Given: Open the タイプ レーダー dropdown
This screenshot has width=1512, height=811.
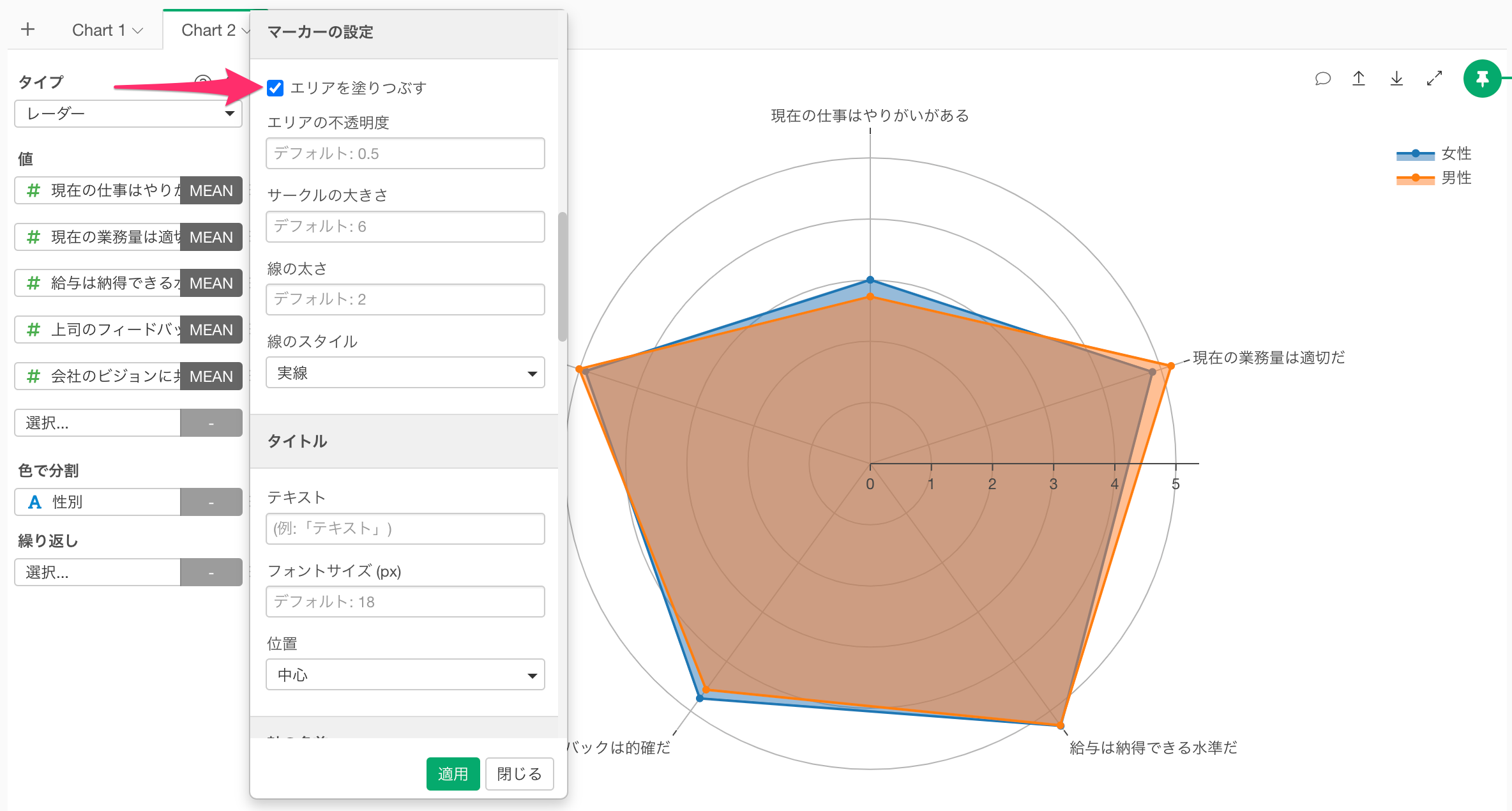Looking at the screenshot, I should tap(128, 114).
